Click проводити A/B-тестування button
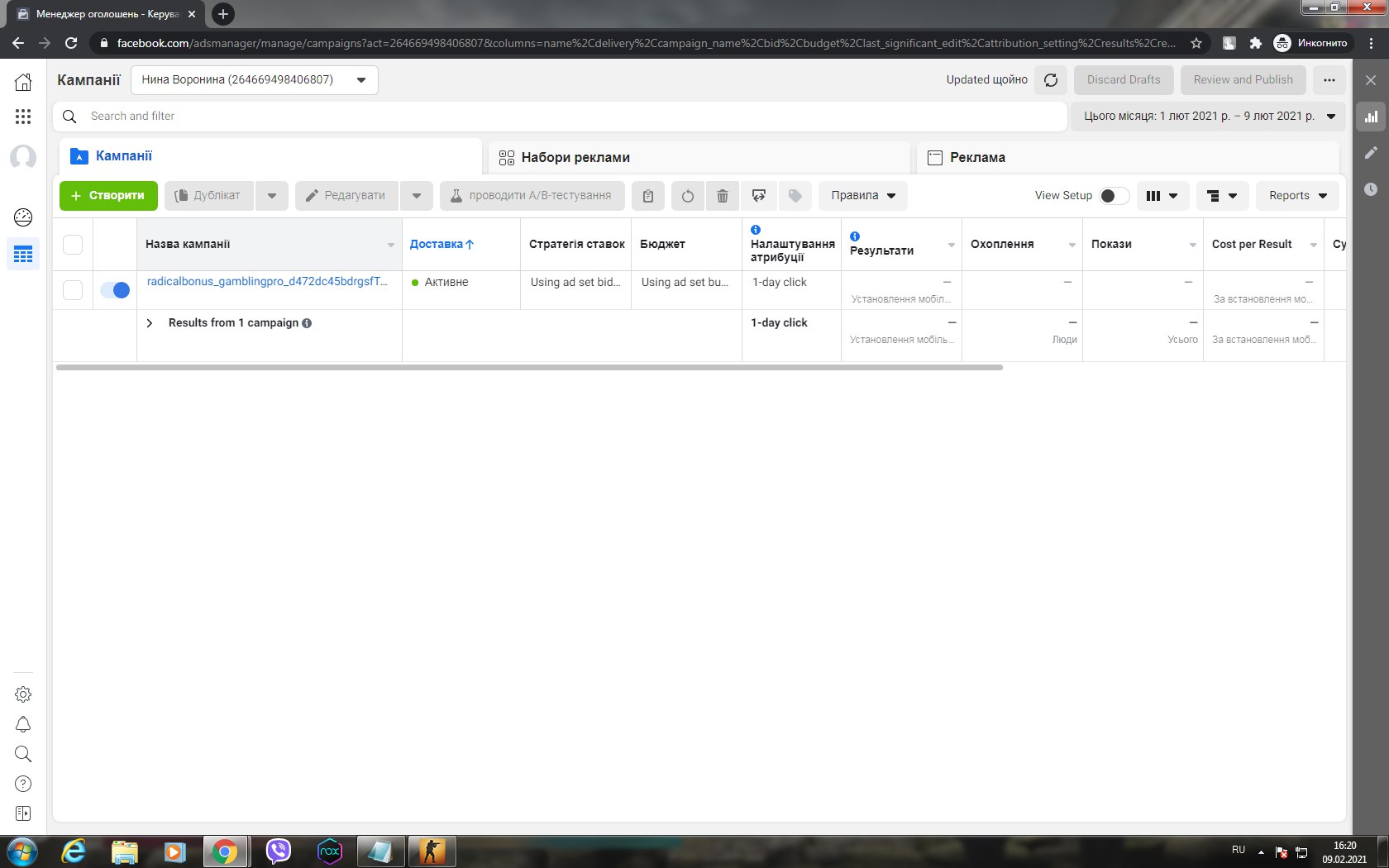 tap(532, 196)
